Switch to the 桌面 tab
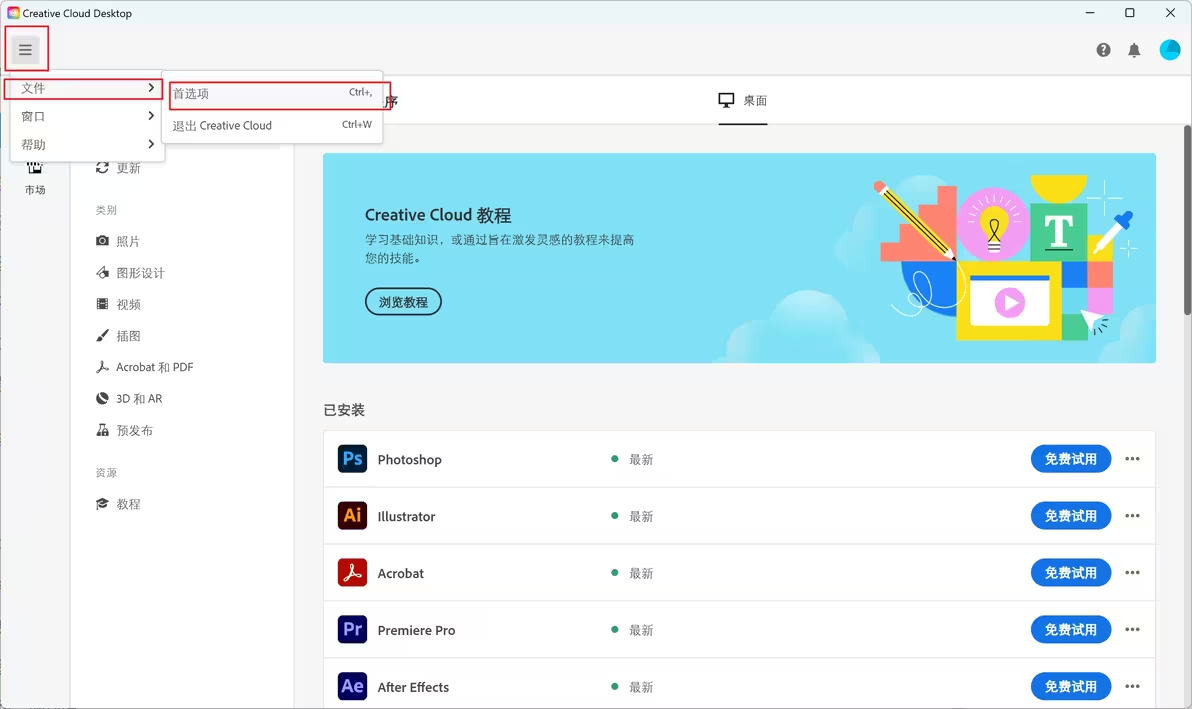The width and height of the screenshot is (1192, 709). pyautogui.click(x=742, y=100)
